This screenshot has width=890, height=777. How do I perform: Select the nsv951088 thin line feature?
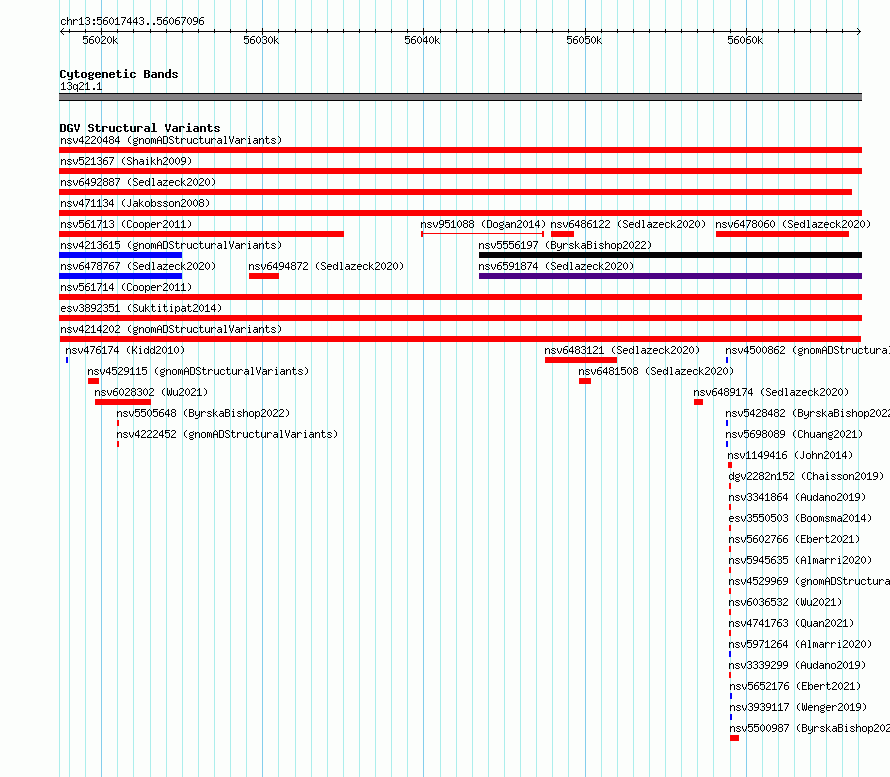[482, 234]
